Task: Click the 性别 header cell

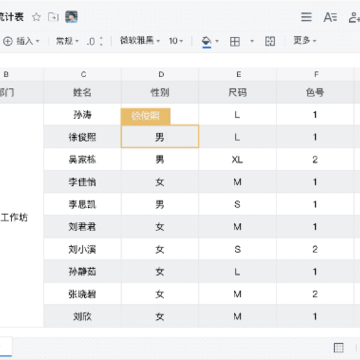Action: [x=160, y=92]
